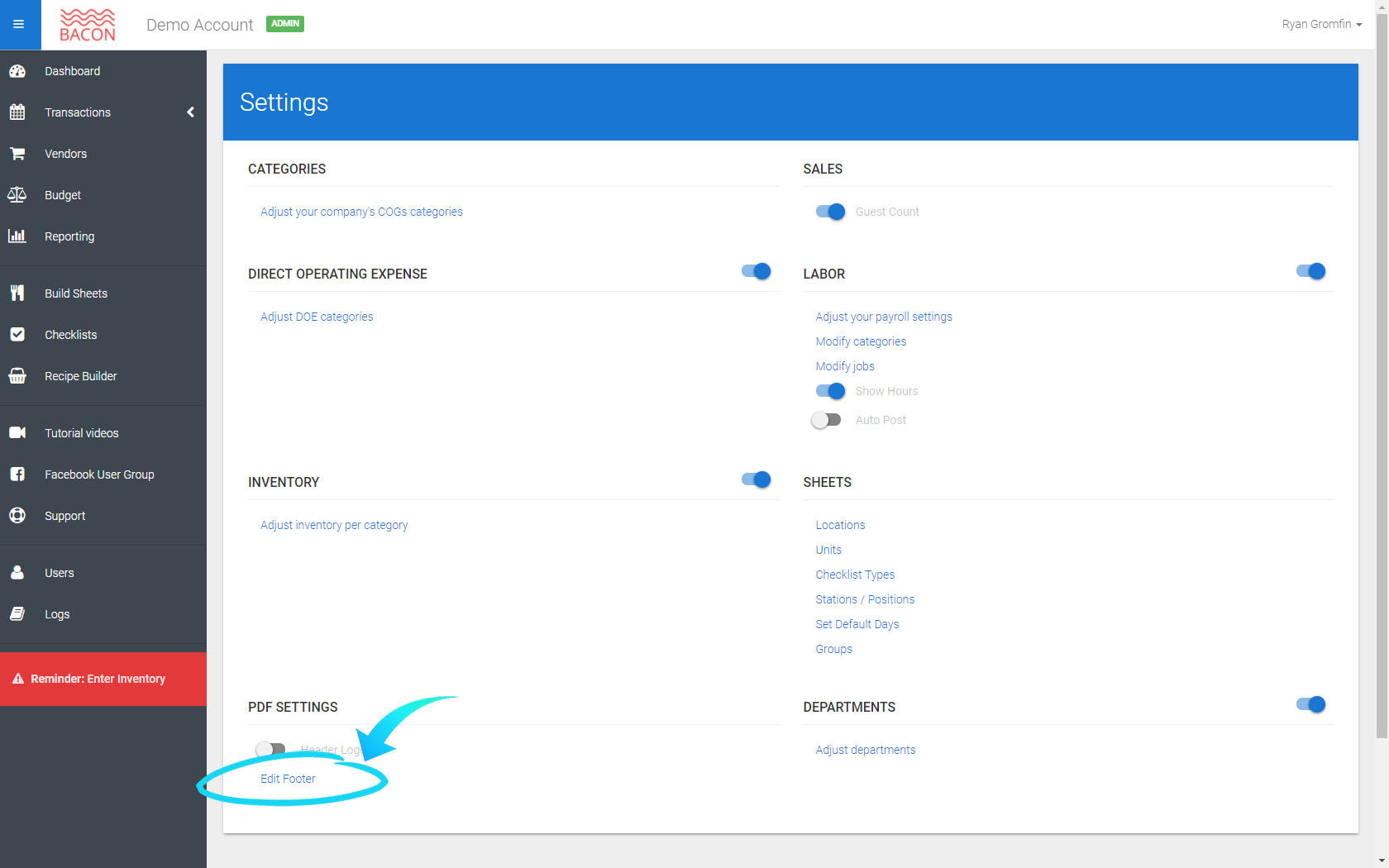Open Logs from the sidebar
This screenshot has height=868, width=1389.
pos(103,614)
